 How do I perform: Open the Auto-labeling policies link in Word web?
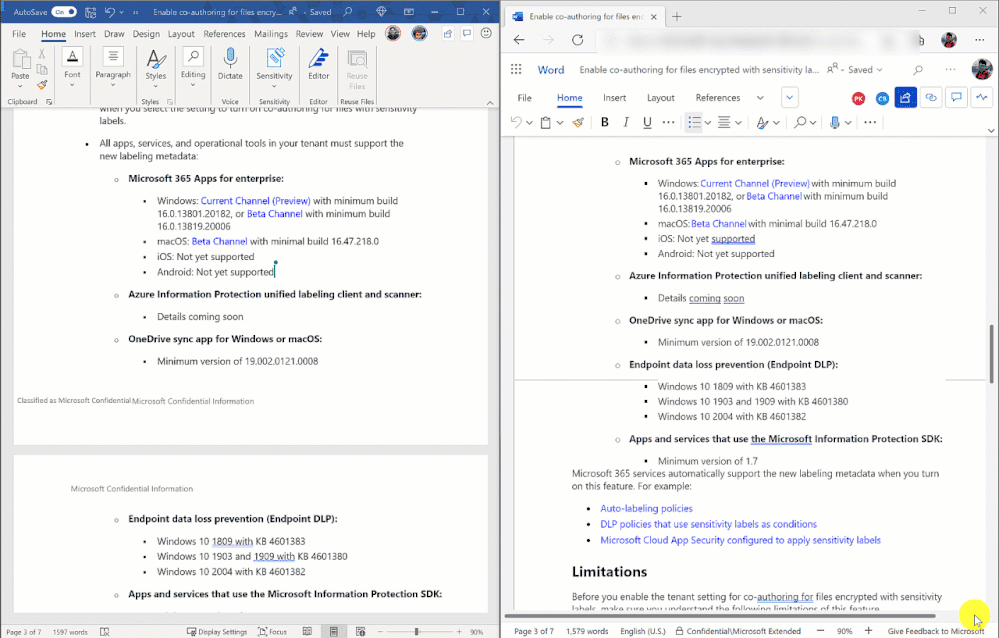(x=646, y=509)
